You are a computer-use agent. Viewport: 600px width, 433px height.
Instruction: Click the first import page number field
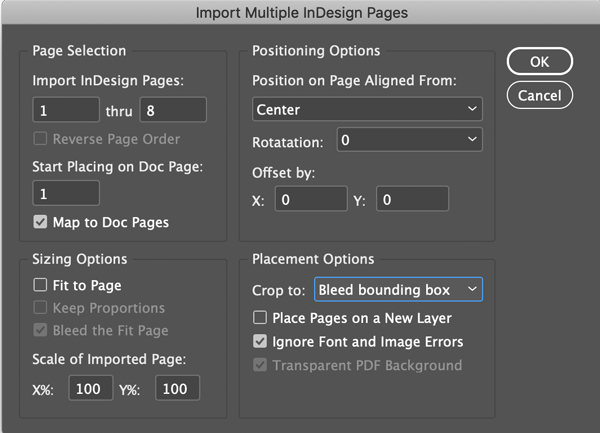(65, 110)
